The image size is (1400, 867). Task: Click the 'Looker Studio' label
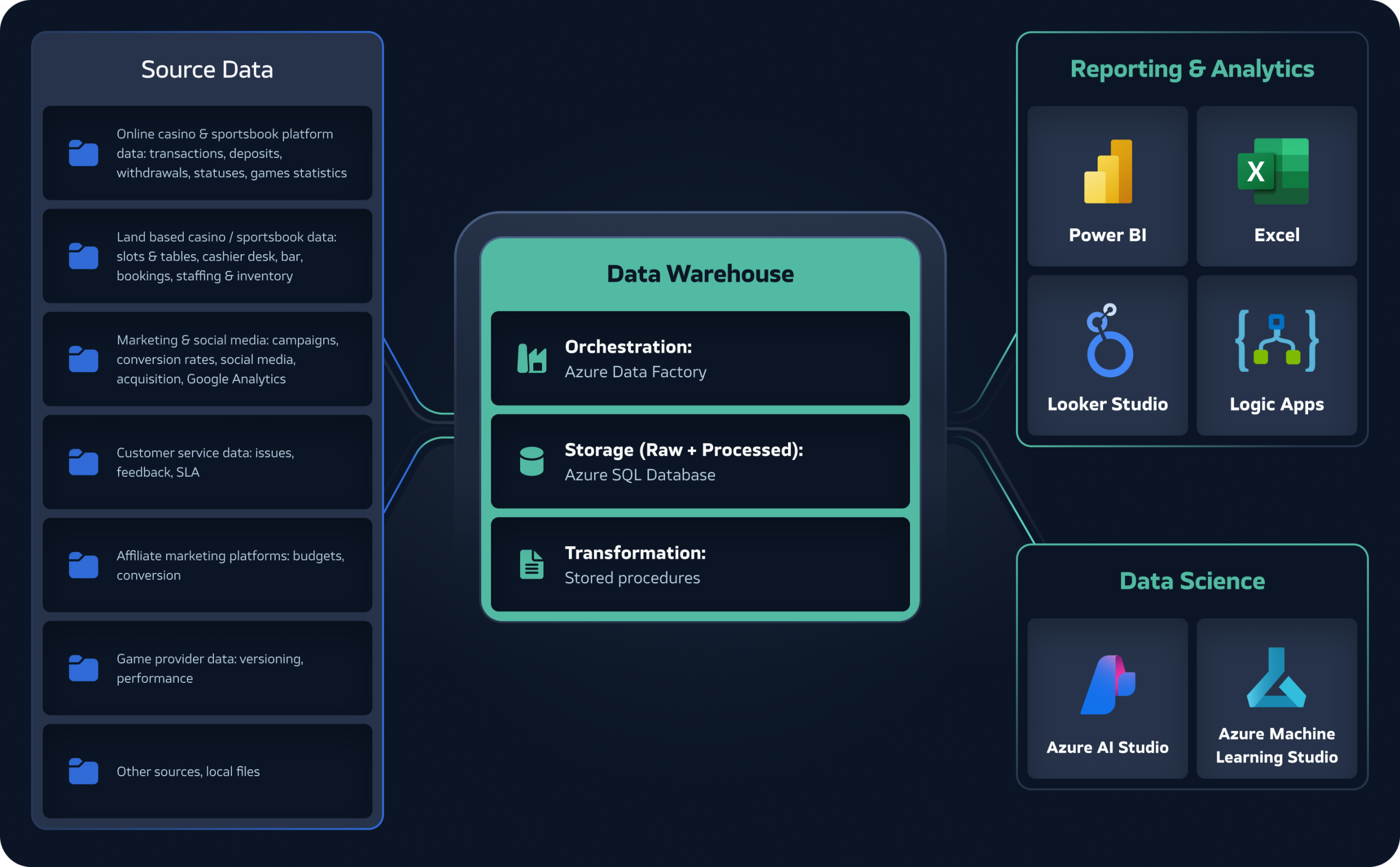click(x=1107, y=405)
